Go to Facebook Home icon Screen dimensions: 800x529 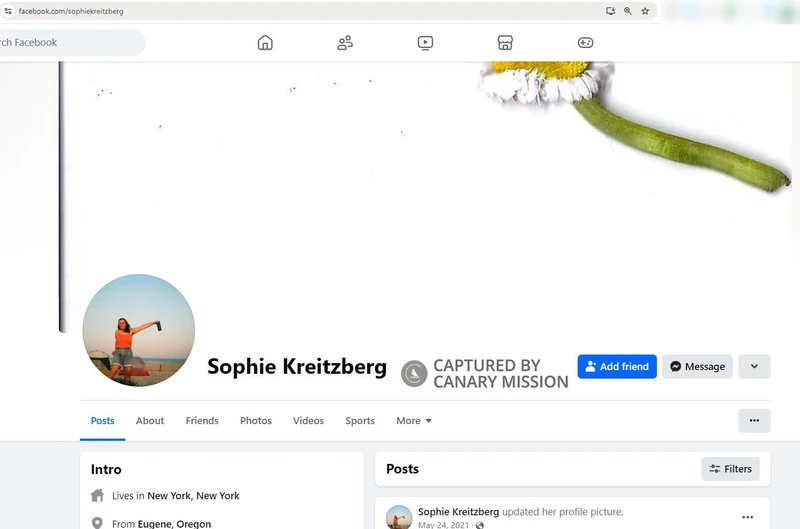pos(265,42)
